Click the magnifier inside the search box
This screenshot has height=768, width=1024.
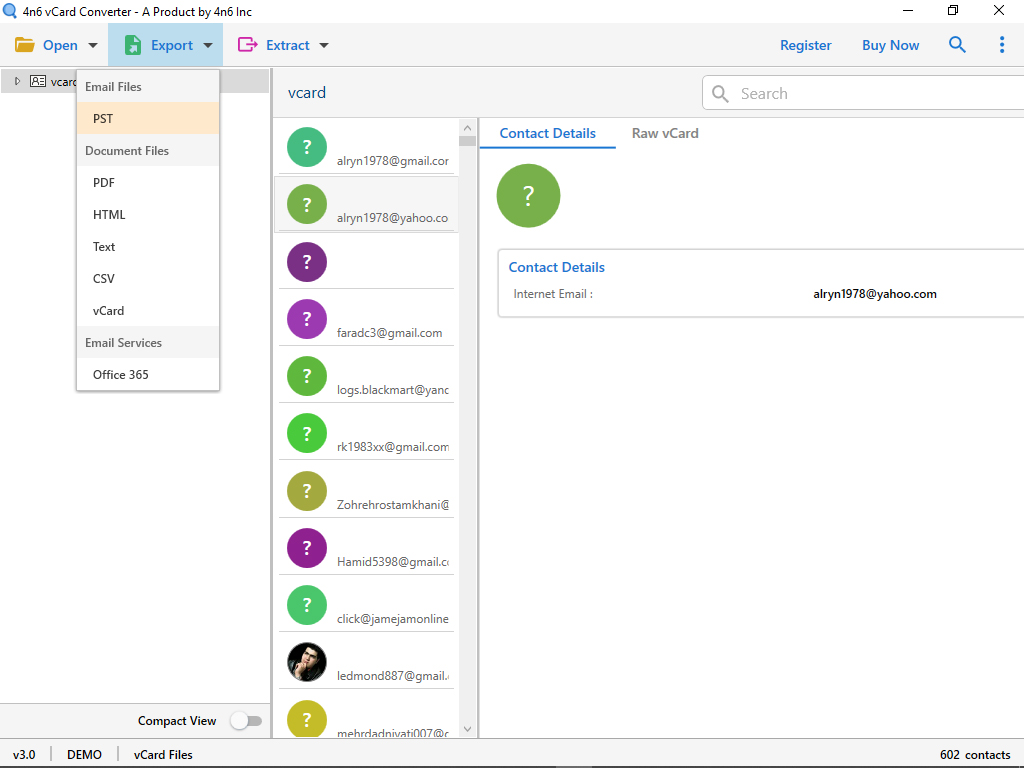coord(720,93)
